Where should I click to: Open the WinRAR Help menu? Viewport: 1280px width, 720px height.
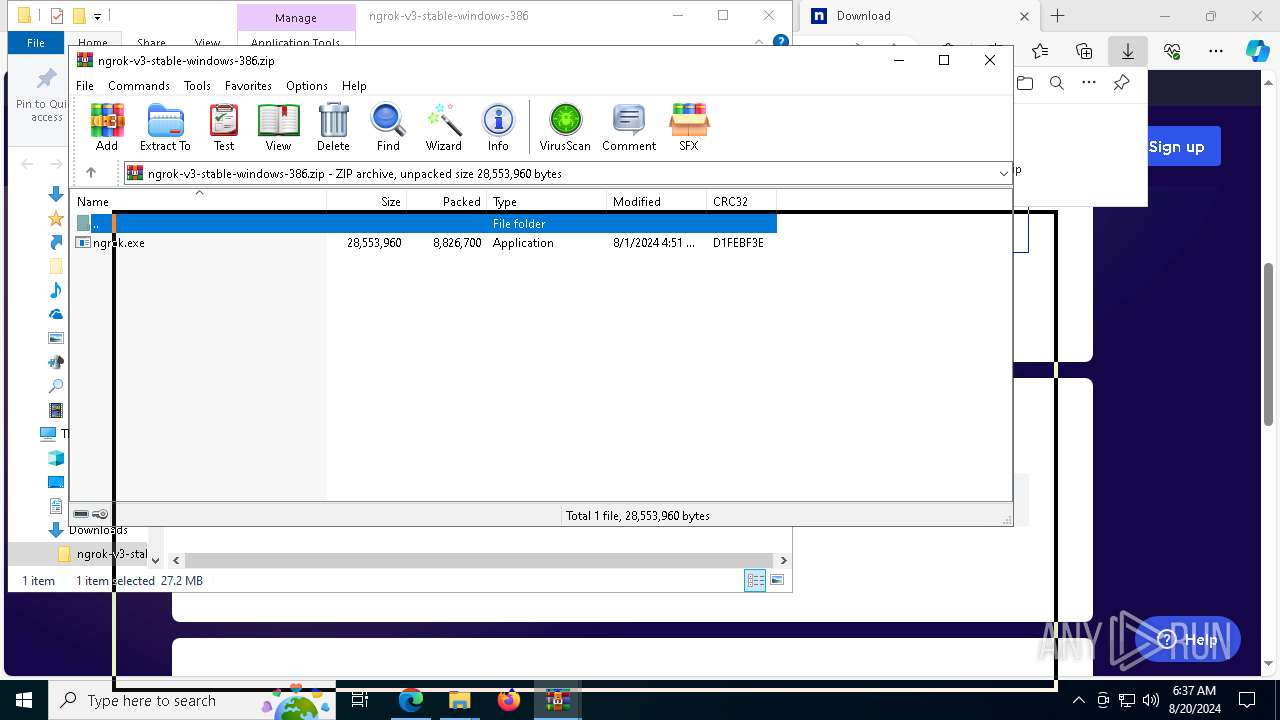click(354, 86)
